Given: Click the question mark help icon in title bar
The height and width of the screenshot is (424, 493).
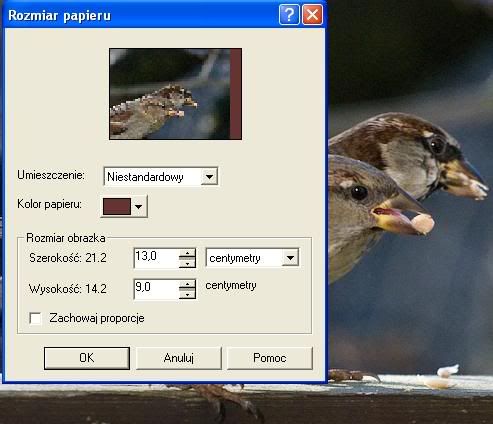Looking at the screenshot, I should click(x=289, y=15).
